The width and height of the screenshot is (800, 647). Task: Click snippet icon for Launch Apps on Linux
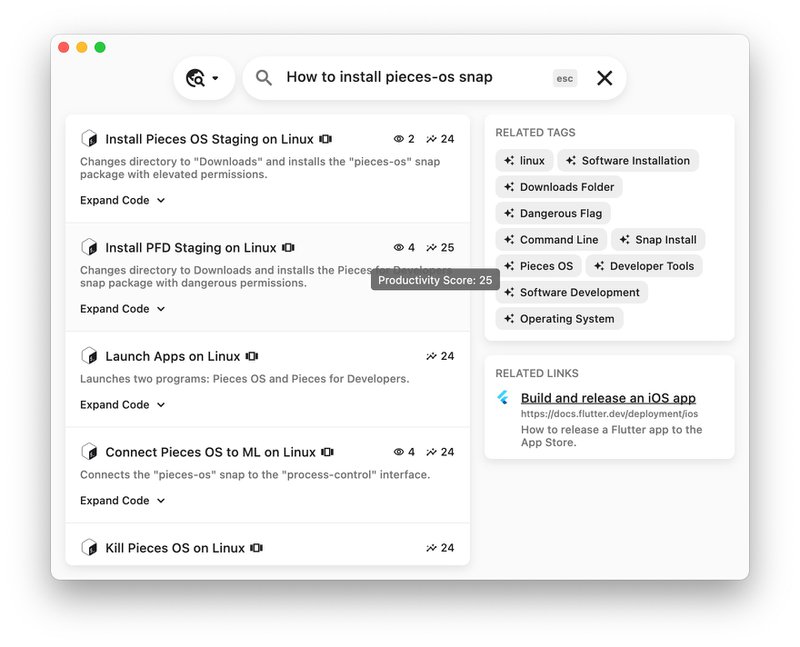[x=89, y=356]
